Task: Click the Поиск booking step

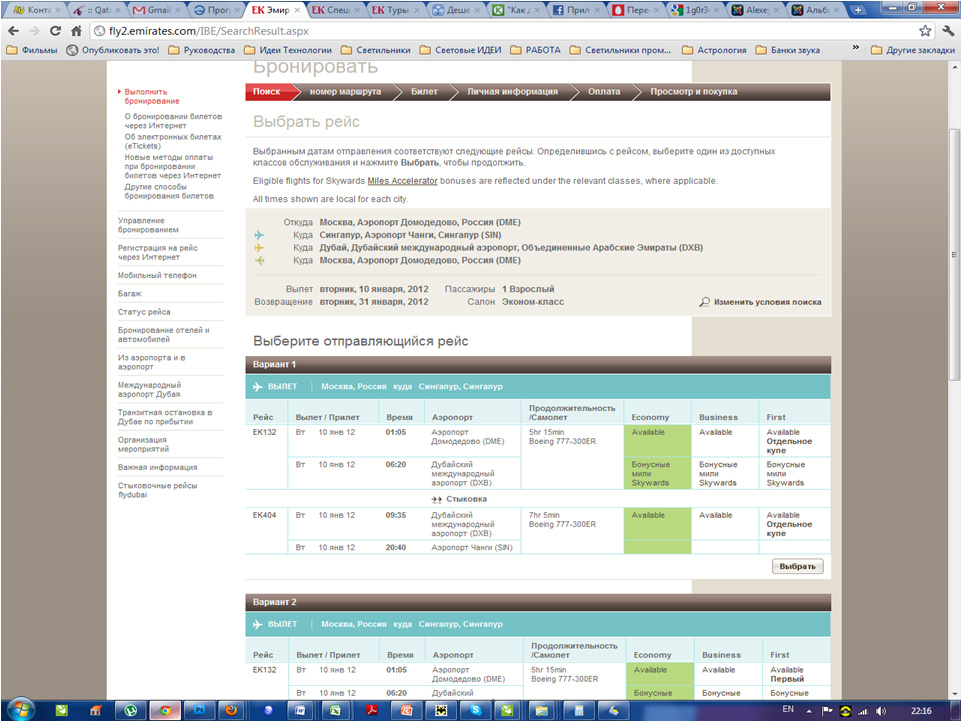Action: pos(267,91)
